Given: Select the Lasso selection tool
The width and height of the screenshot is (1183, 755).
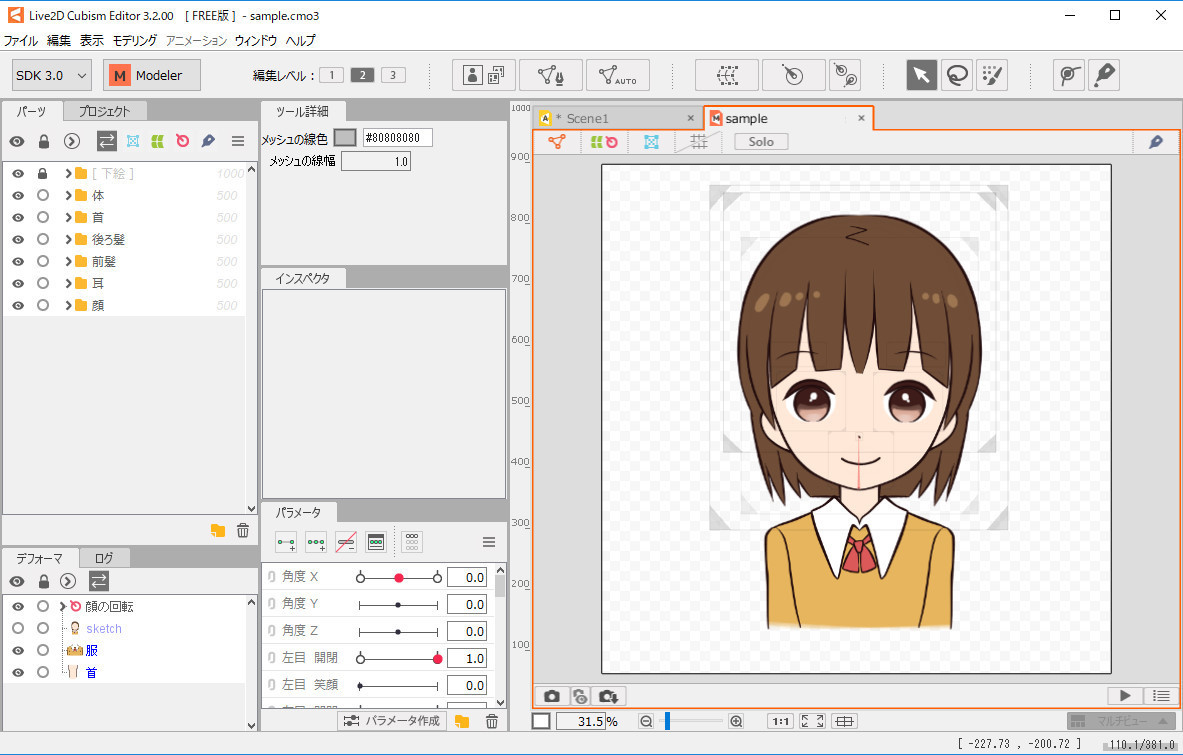Looking at the screenshot, I should point(957,74).
